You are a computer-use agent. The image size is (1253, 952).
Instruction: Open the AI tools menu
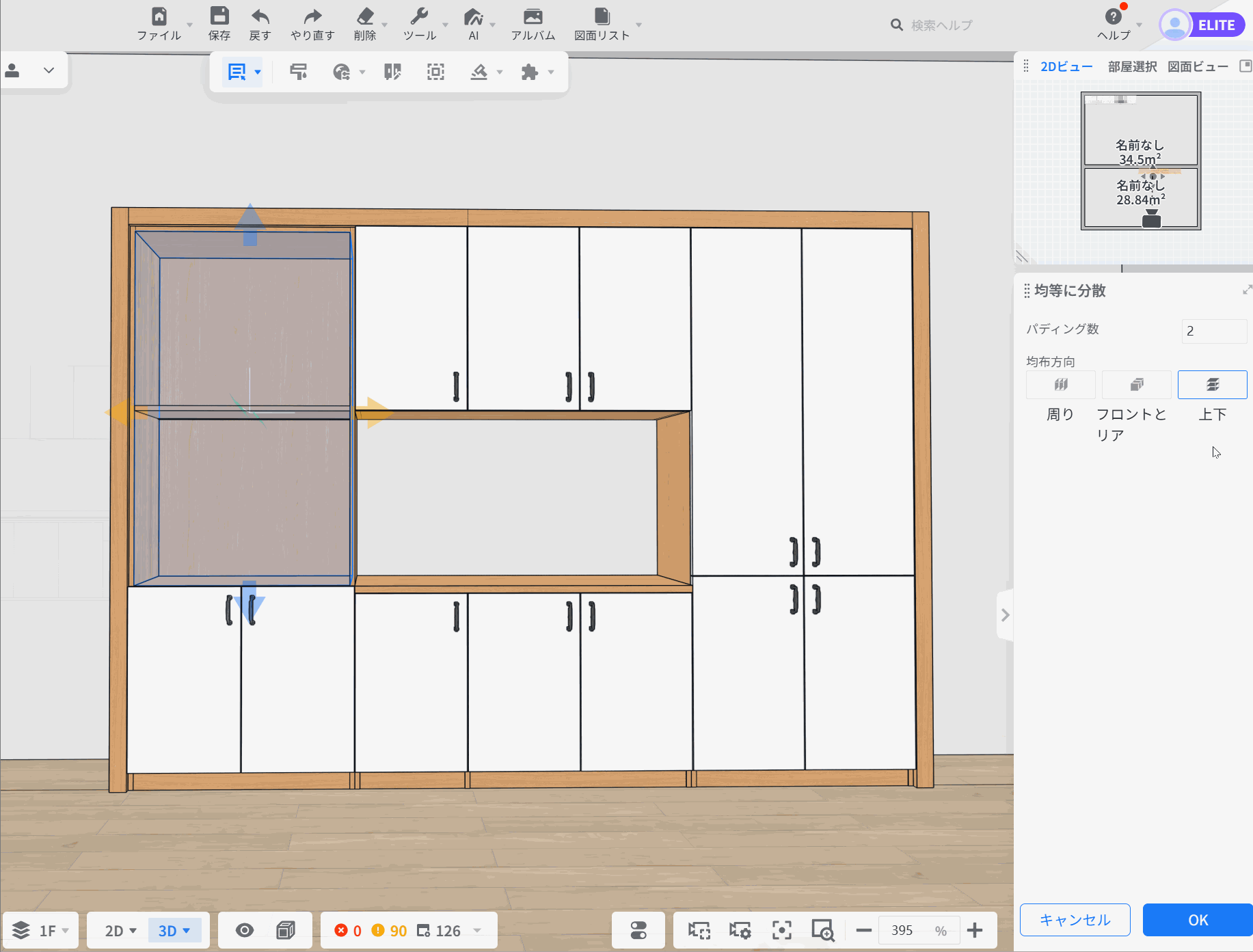[x=474, y=24]
